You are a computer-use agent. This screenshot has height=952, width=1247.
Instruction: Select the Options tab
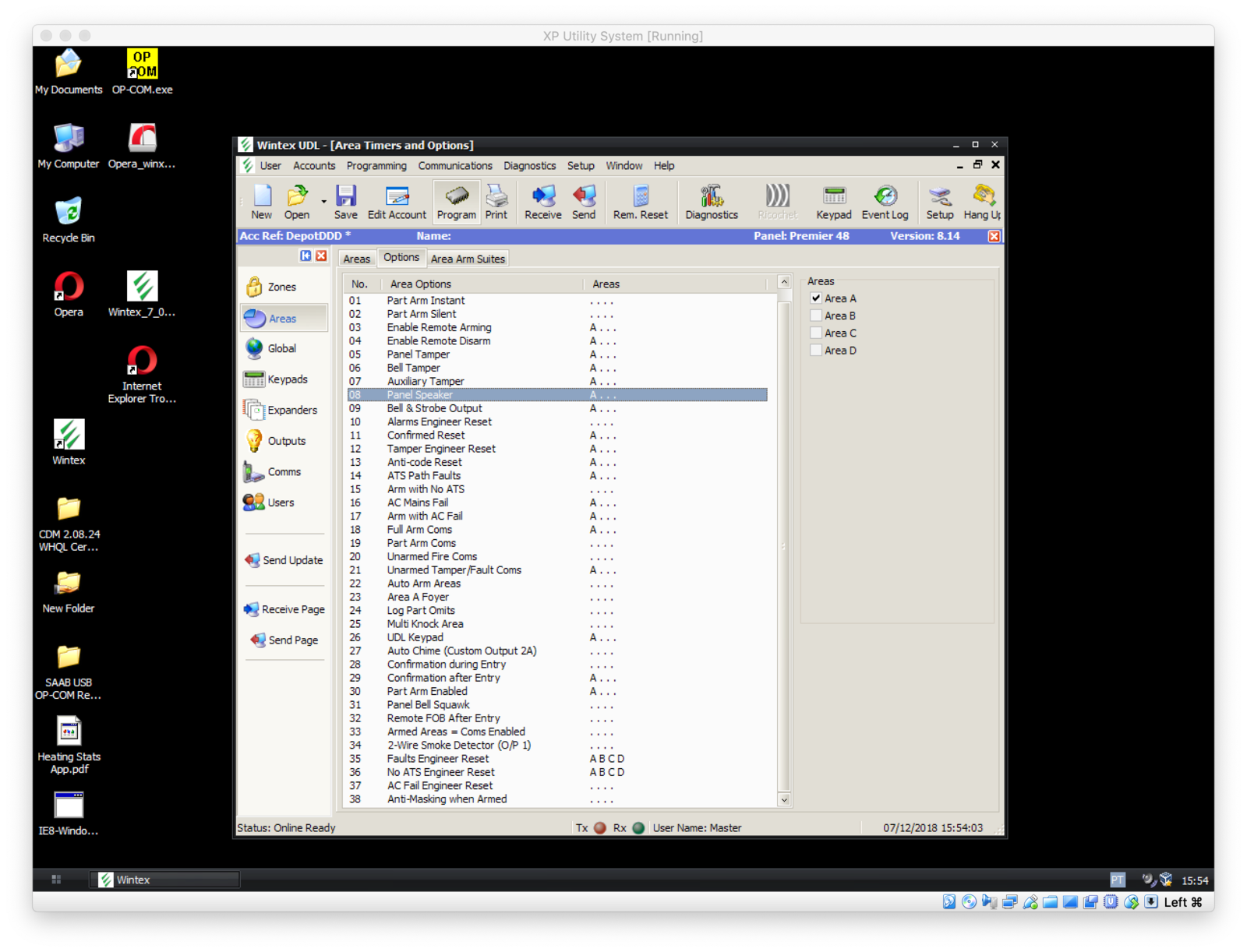click(401, 257)
